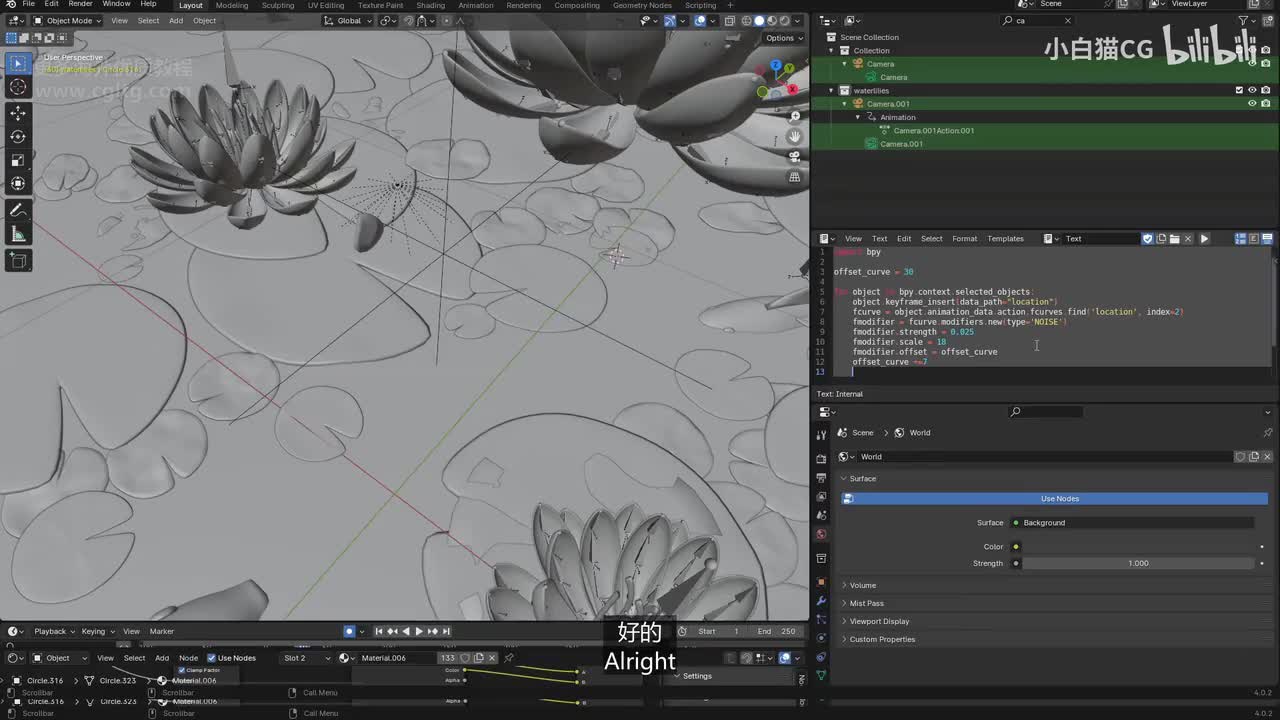Switch to Modeling workspace tab
1280x720 pixels.
pyautogui.click(x=232, y=5)
